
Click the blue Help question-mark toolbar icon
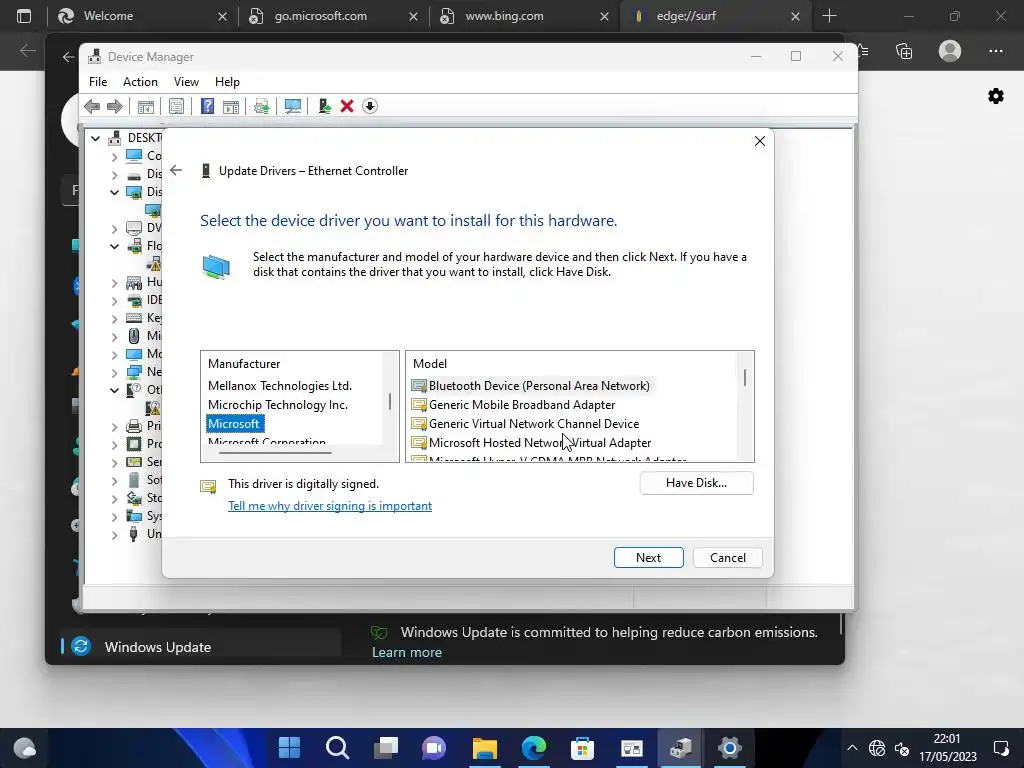tap(207, 106)
